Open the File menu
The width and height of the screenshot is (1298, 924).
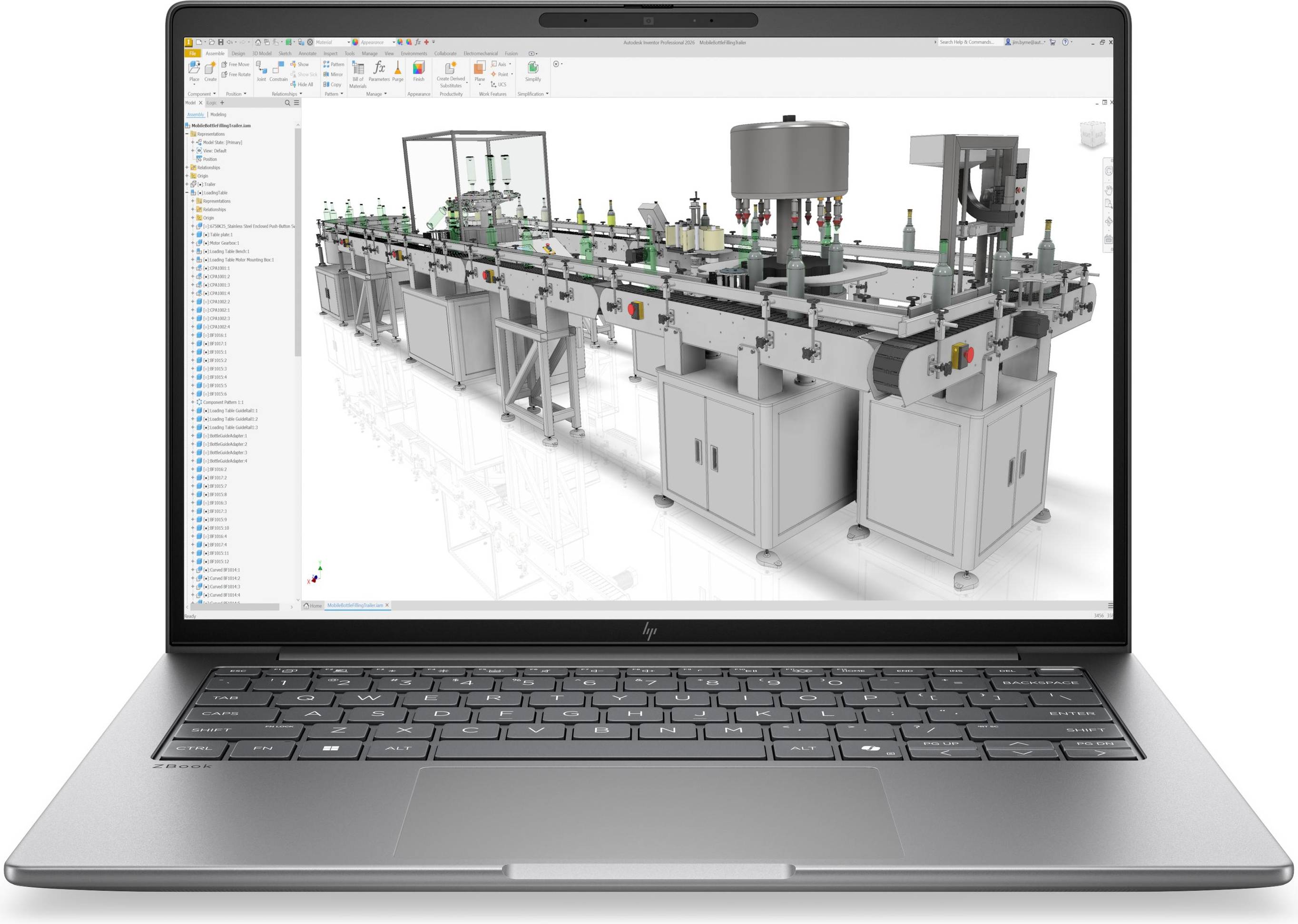(x=192, y=53)
